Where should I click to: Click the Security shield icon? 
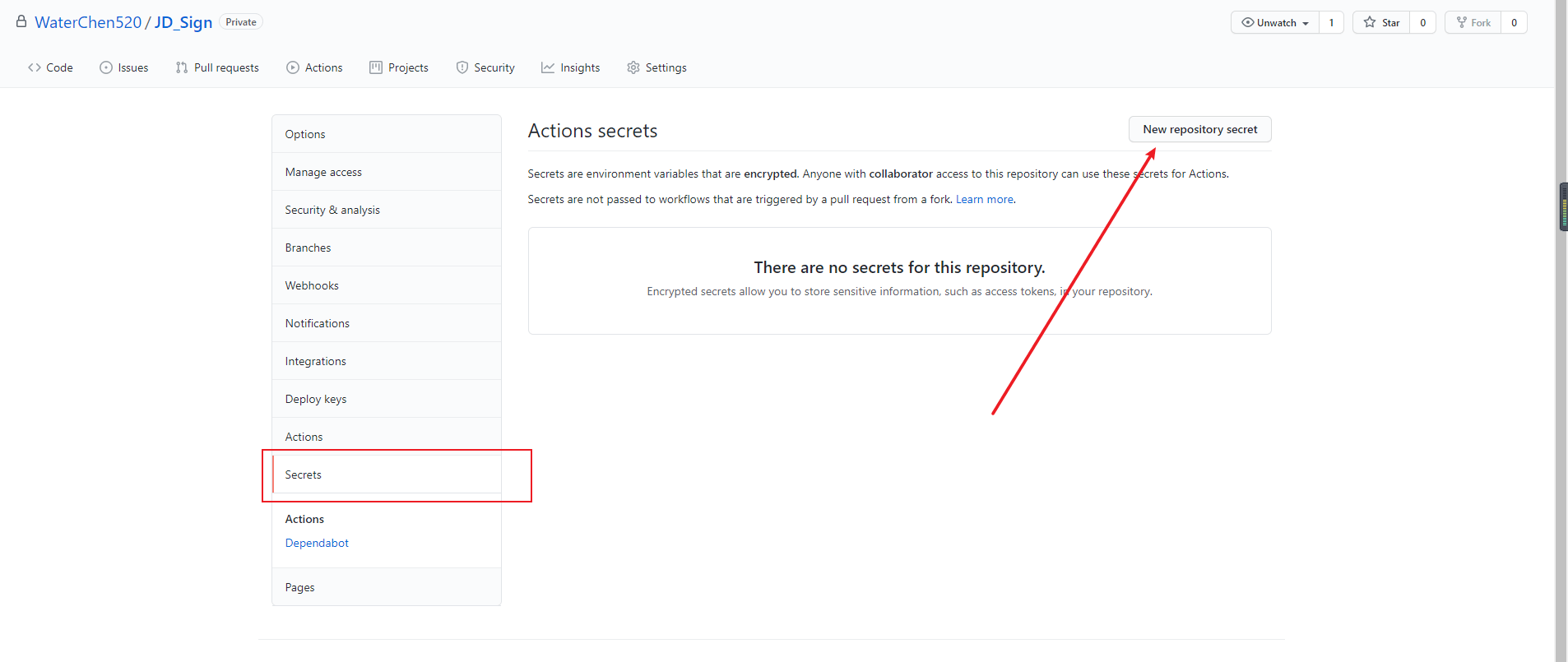coord(462,67)
